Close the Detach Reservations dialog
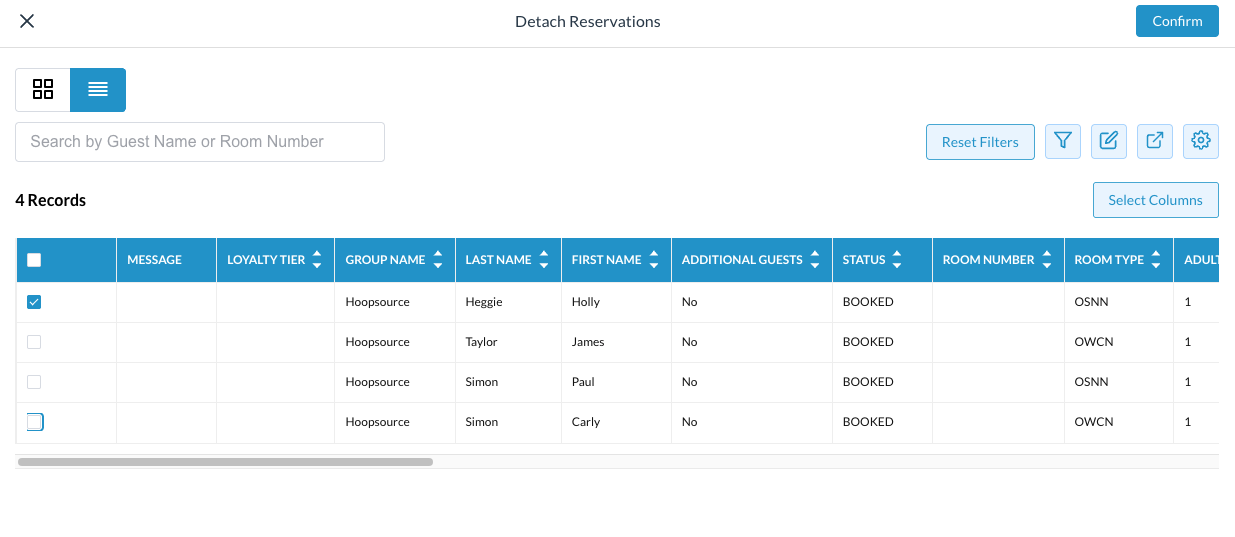Image resolution: width=1235 pixels, height=537 pixels. (27, 21)
